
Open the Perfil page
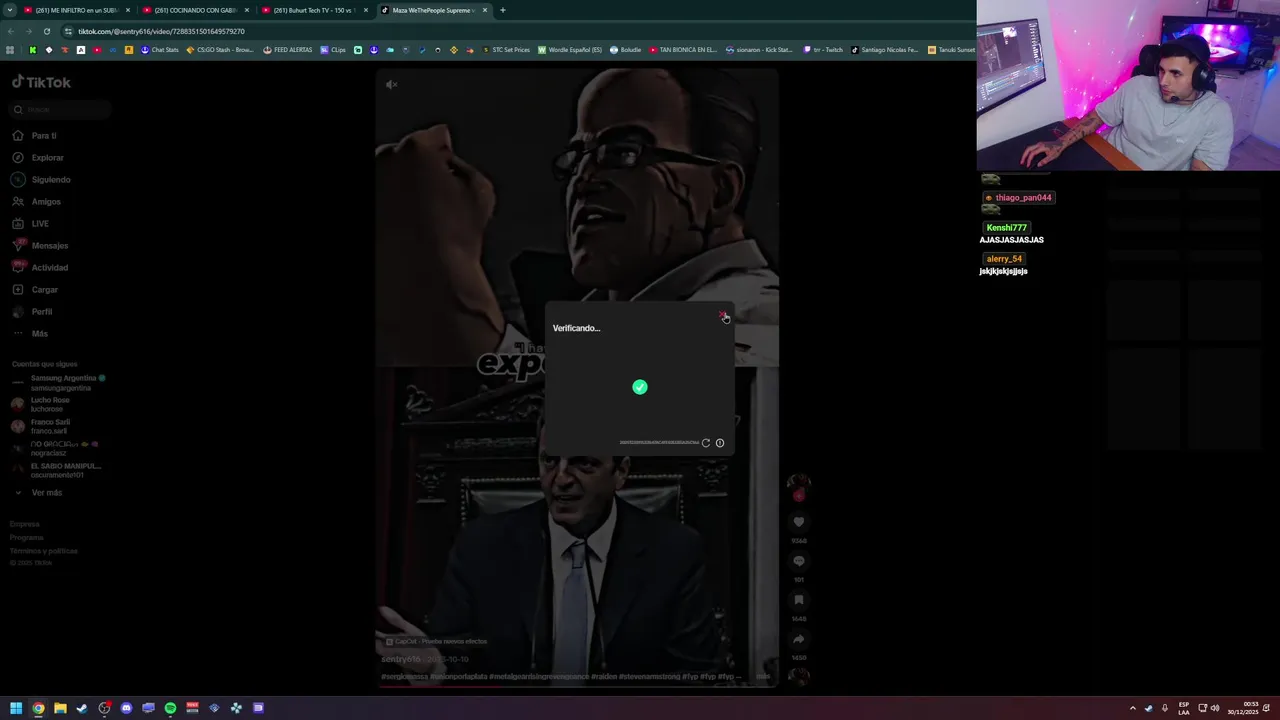click(41, 311)
